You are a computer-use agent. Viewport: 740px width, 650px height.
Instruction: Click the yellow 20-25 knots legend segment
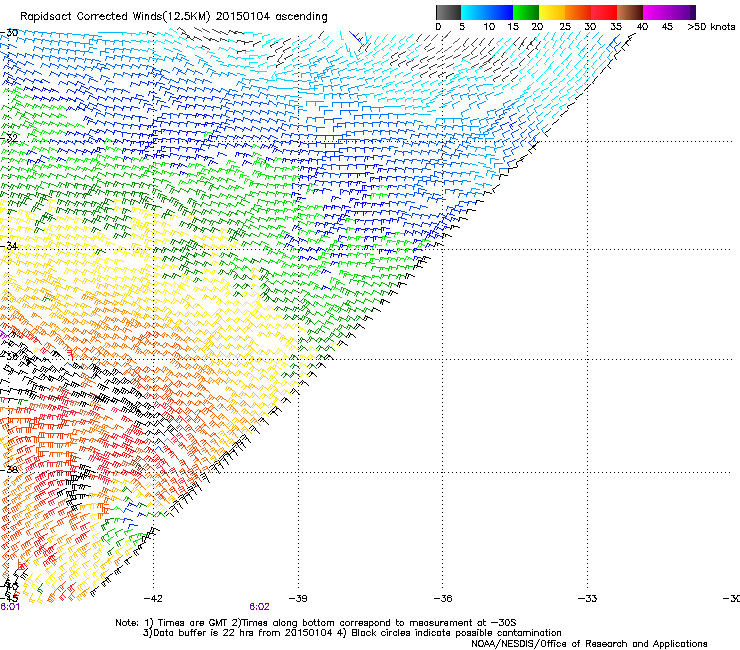(552, 12)
